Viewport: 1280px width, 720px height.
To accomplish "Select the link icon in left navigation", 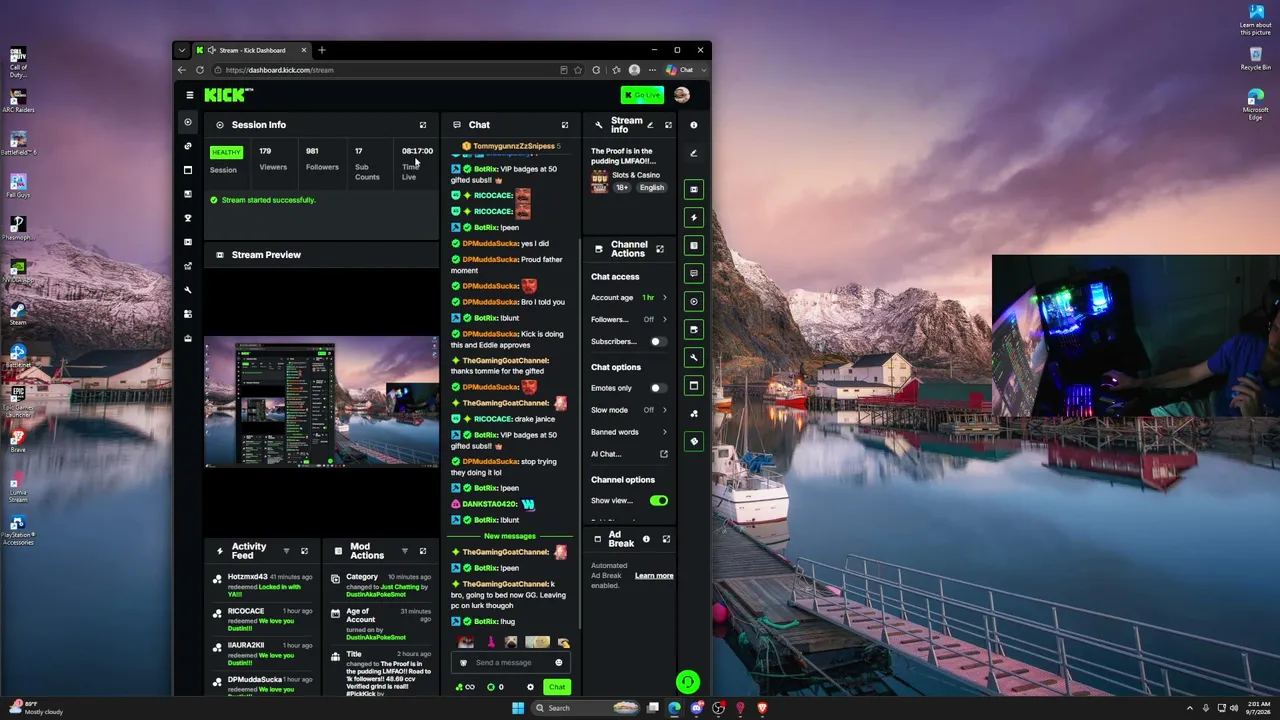I will [x=188, y=146].
